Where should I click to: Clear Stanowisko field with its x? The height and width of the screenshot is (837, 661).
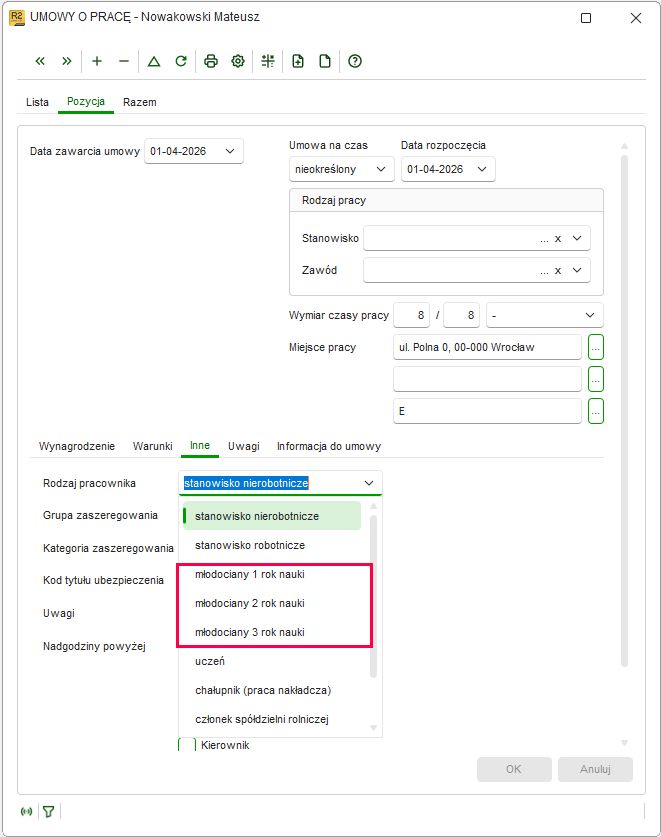[558, 239]
